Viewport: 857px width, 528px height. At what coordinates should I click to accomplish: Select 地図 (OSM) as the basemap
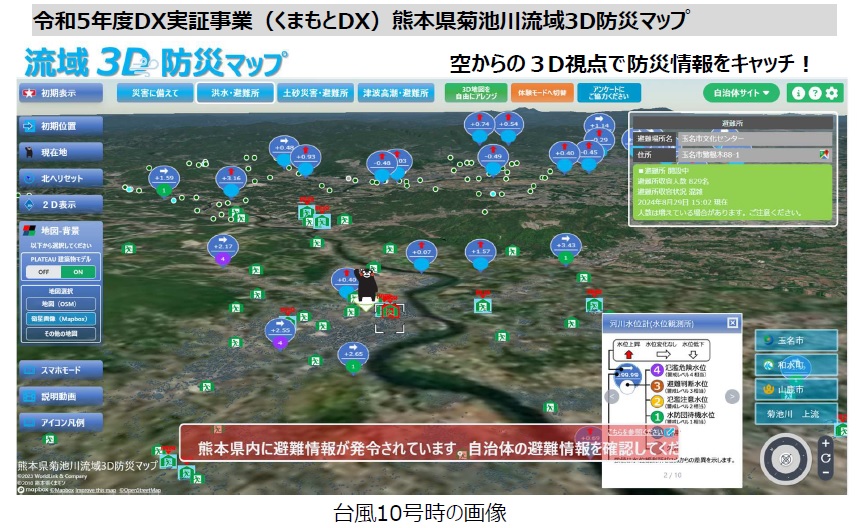pyautogui.click(x=61, y=301)
